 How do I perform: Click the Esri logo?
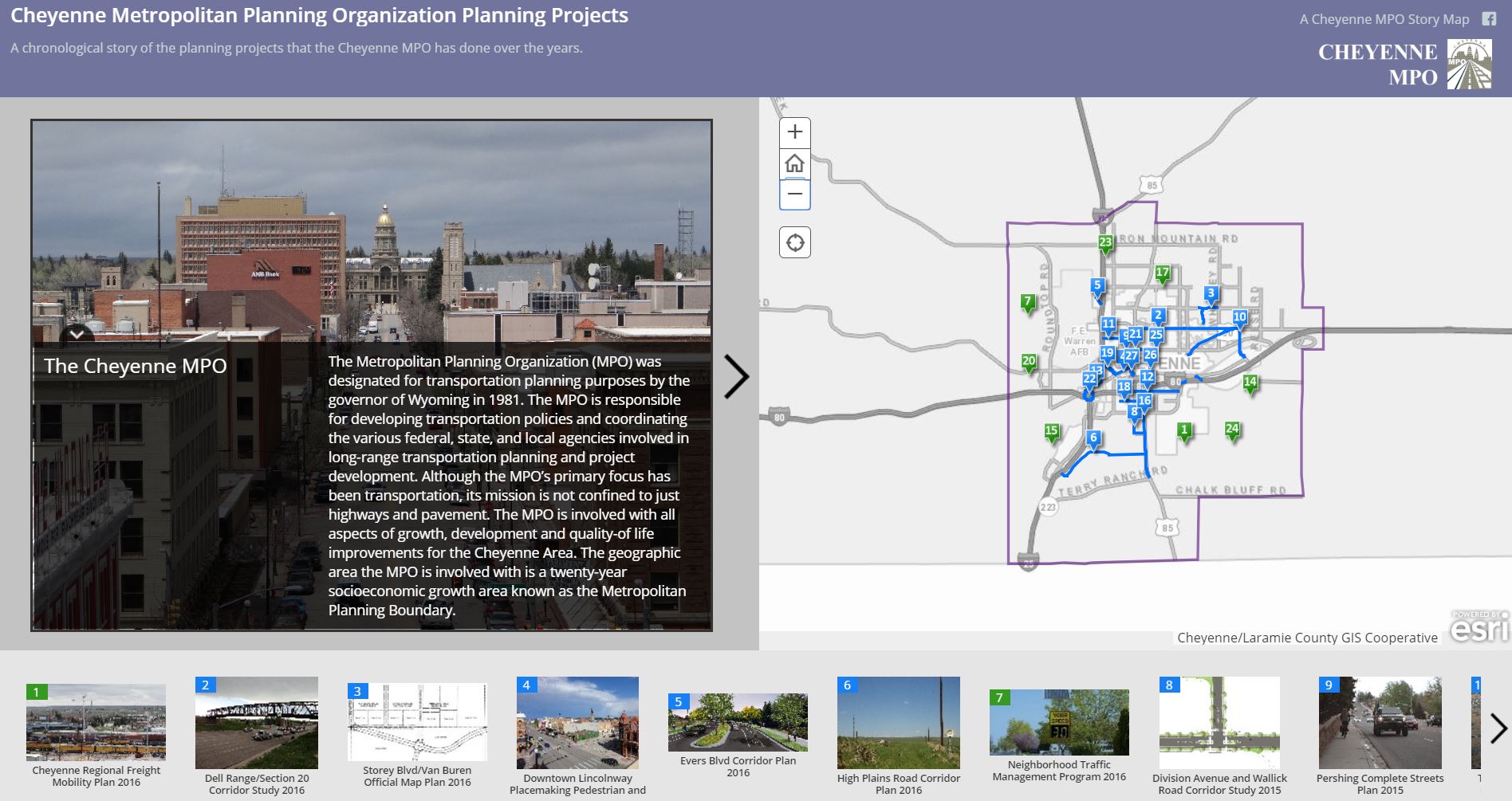coord(1480,626)
